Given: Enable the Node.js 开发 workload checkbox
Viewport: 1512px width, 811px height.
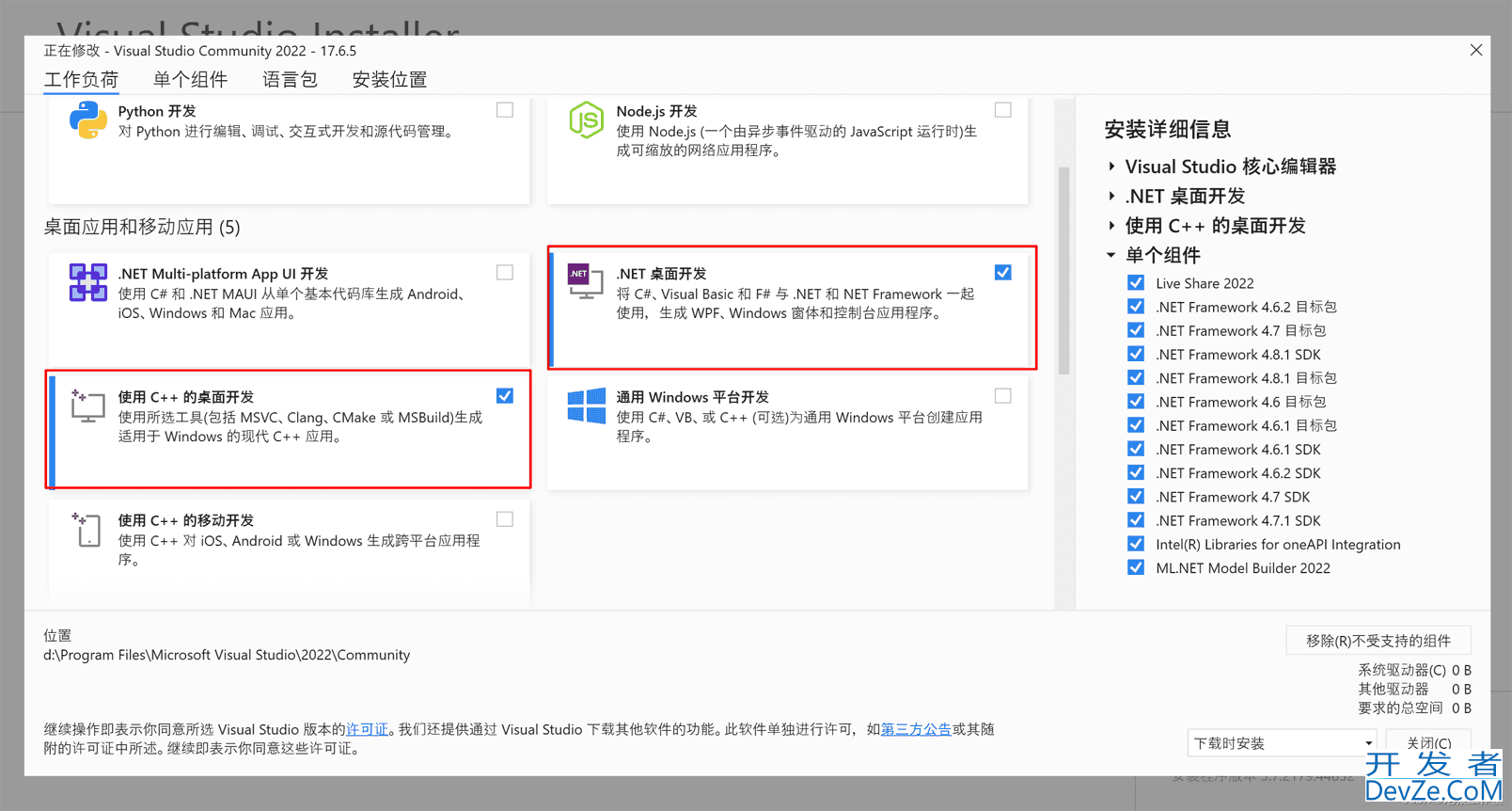Looking at the screenshot, I should [x=1003, y=110].
